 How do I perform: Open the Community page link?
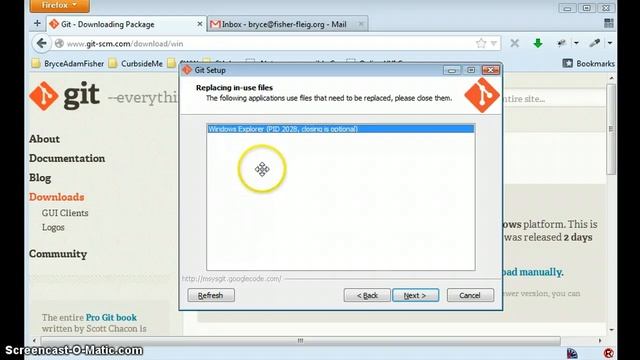coord(58,254)
